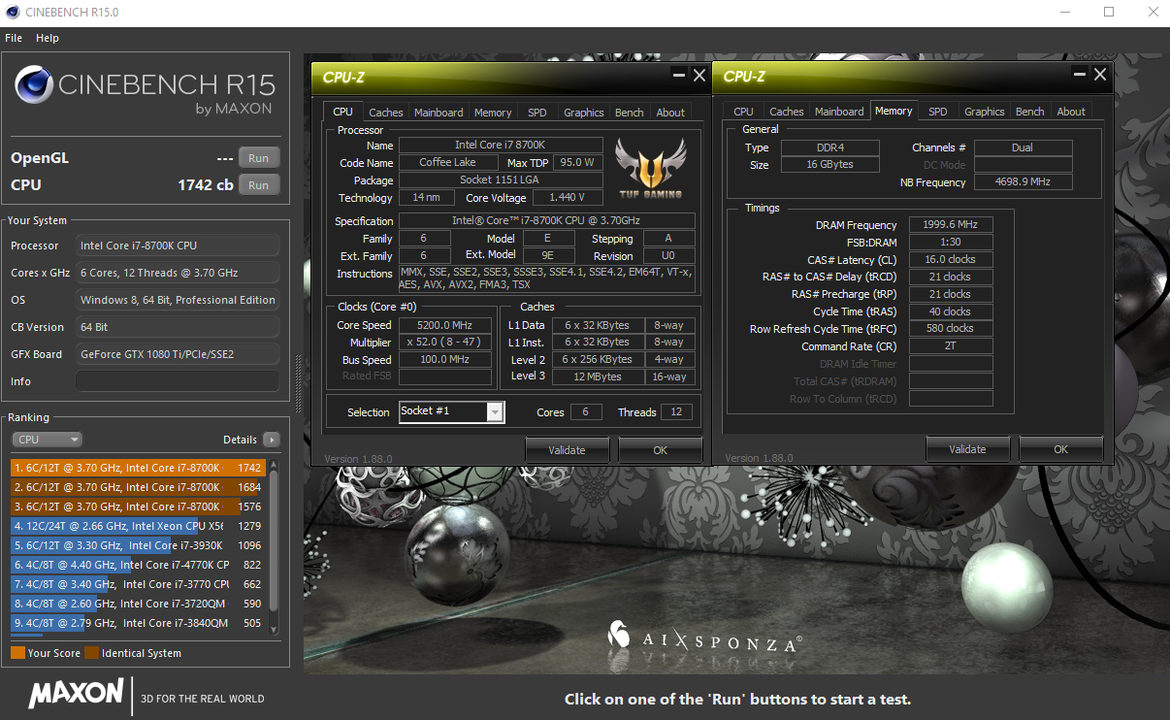Screen dimensions: 1170x720
Task: Click the DRAM Frequency value 1999.6 MHz
Action: click(x=951, y=225)
